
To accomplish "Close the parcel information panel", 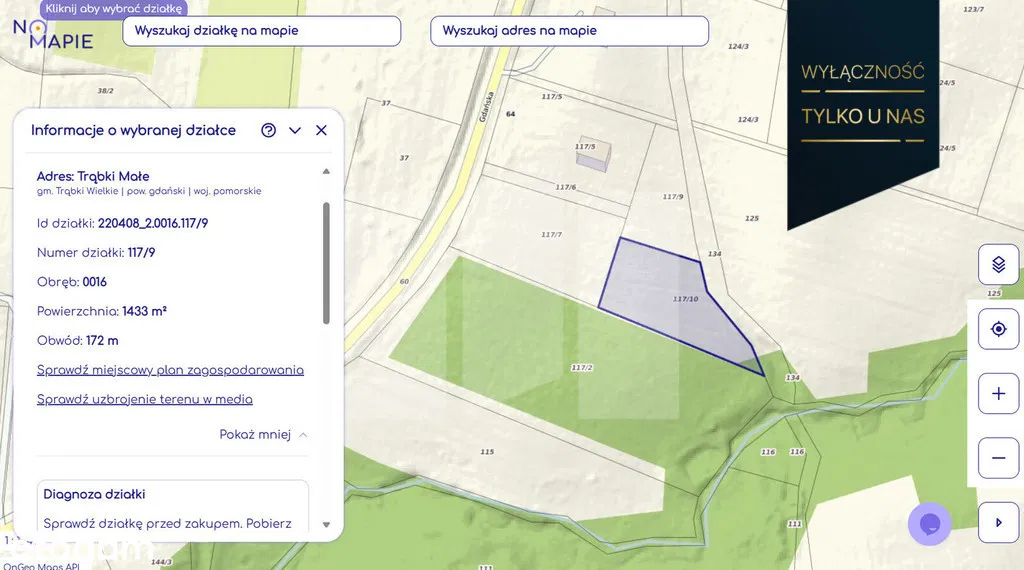I will pyautogui.click(x=321, y=130).
